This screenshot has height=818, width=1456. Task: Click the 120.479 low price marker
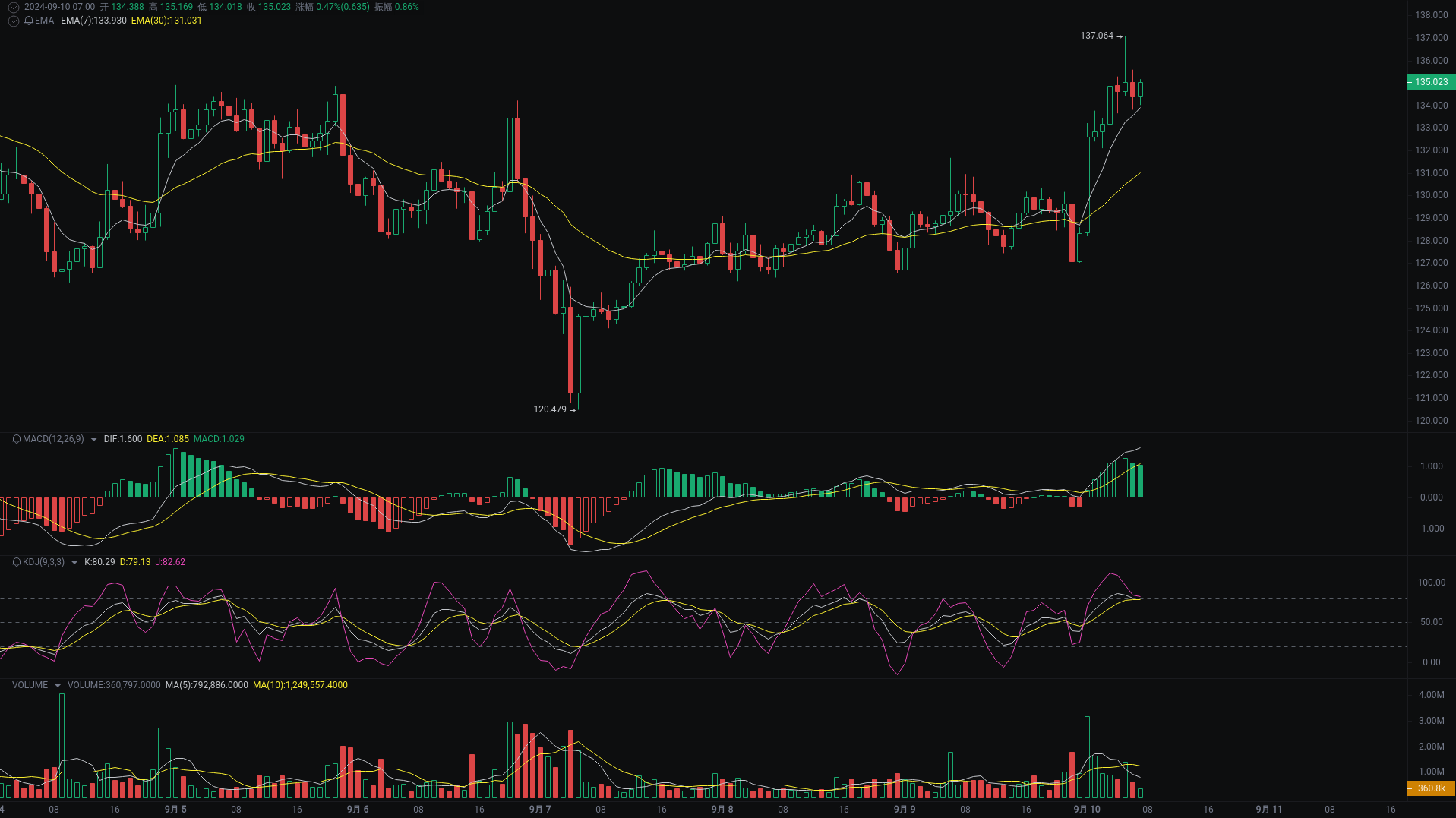click(x=550, y=409)
